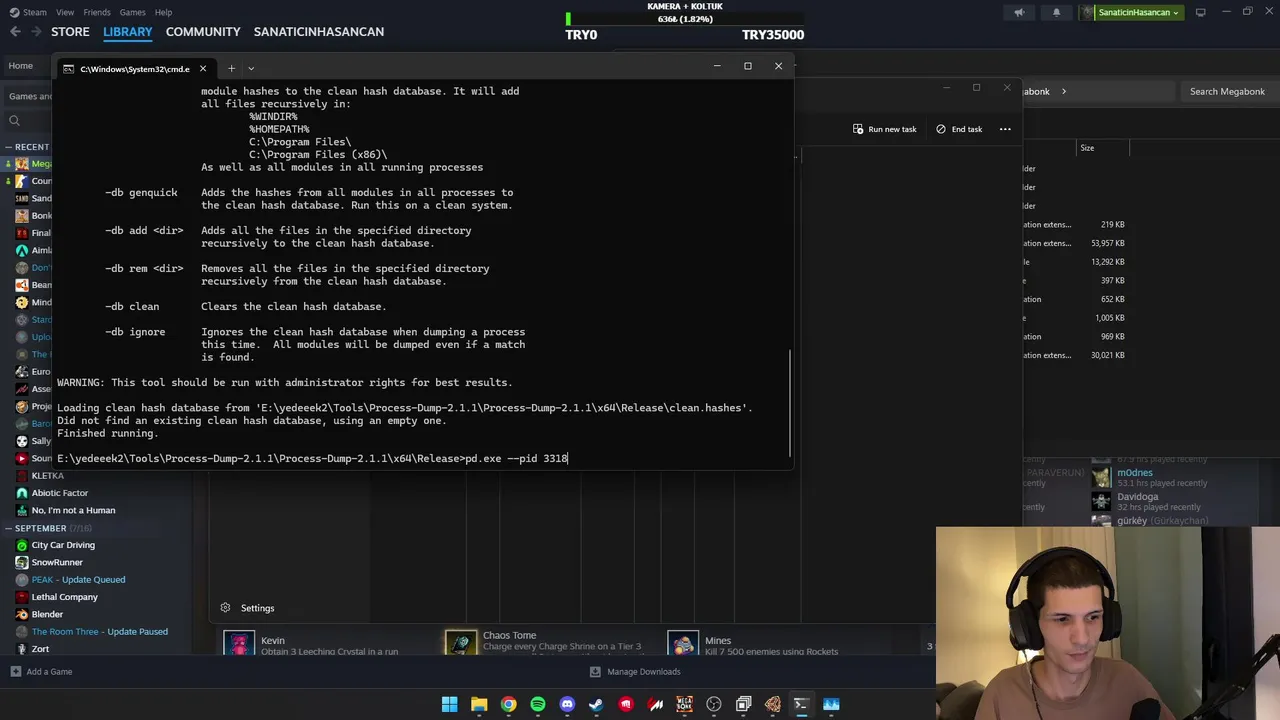Select the cmd.exe terminal tab
The width and height of the screenshot is (1280, 720).
pyautogui.click(x=134, y=69)
